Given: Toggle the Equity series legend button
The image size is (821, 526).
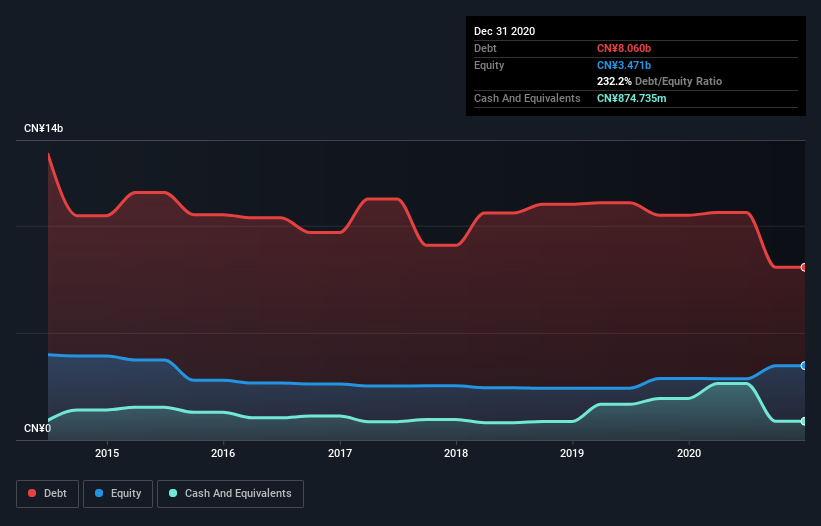Looking at the screenshot, I should coord(118,494).
